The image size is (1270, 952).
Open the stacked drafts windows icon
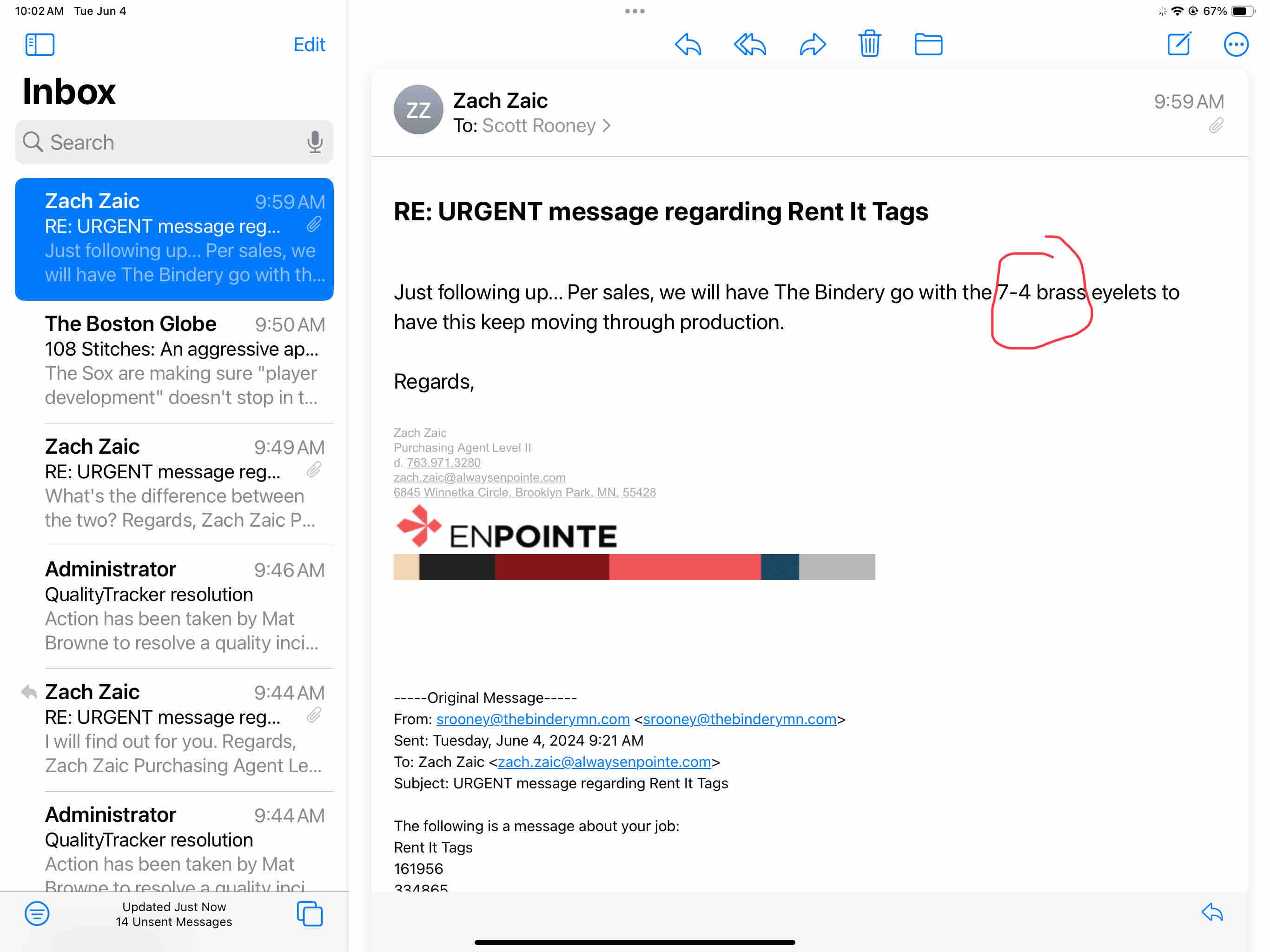click(310, 913)
